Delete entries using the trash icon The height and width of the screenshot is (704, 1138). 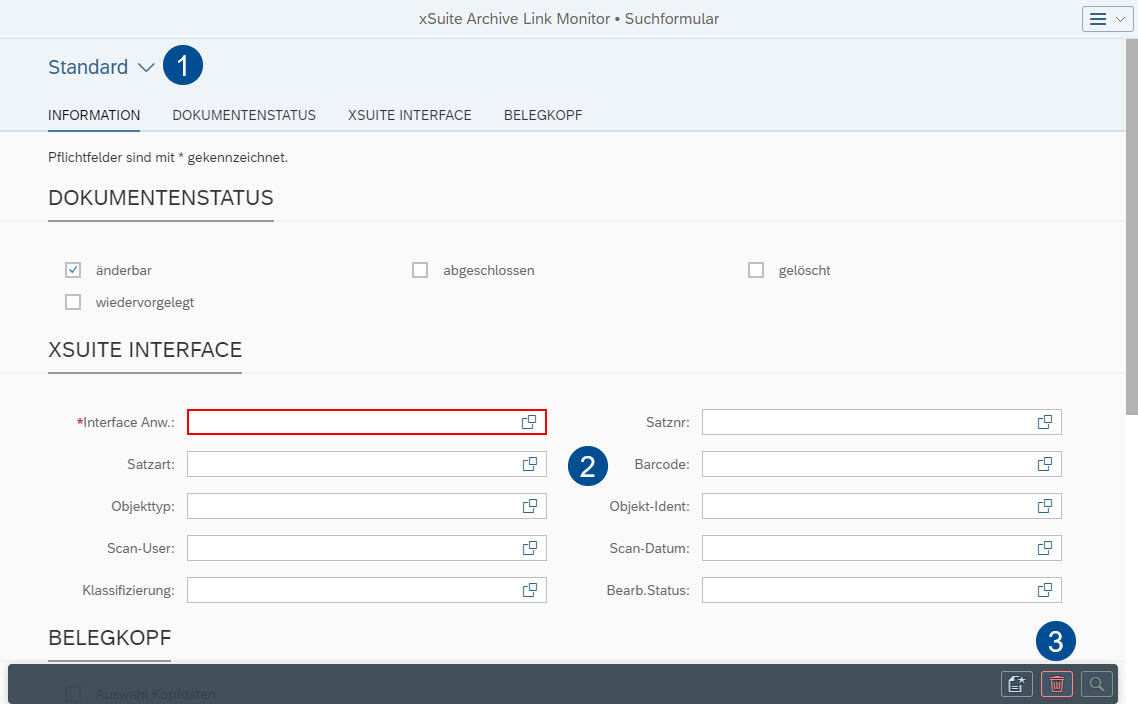point(1056,684)
